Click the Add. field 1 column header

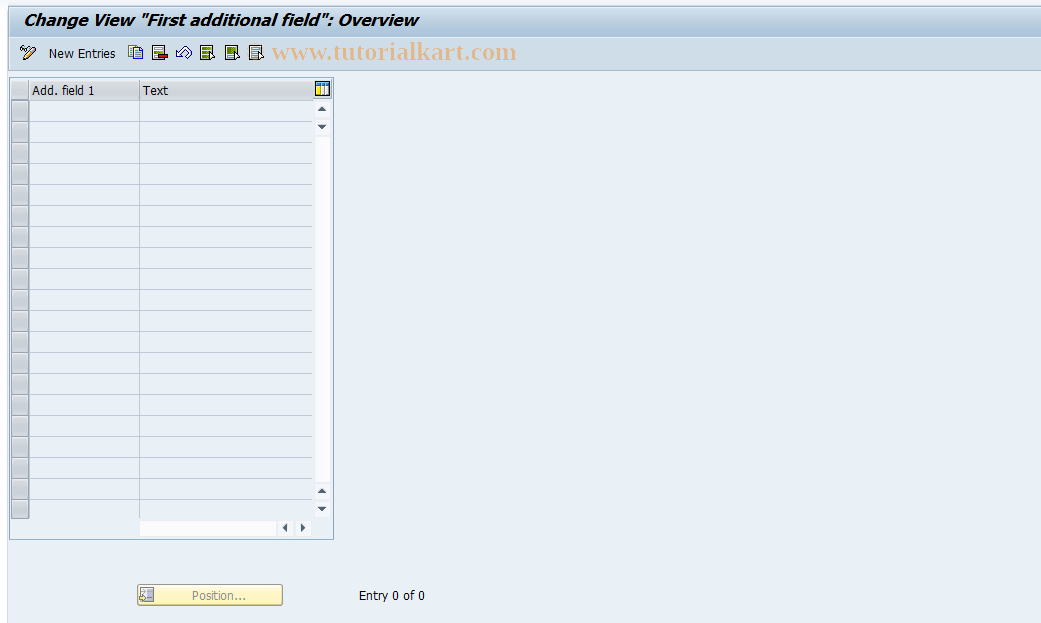(84, 90)
